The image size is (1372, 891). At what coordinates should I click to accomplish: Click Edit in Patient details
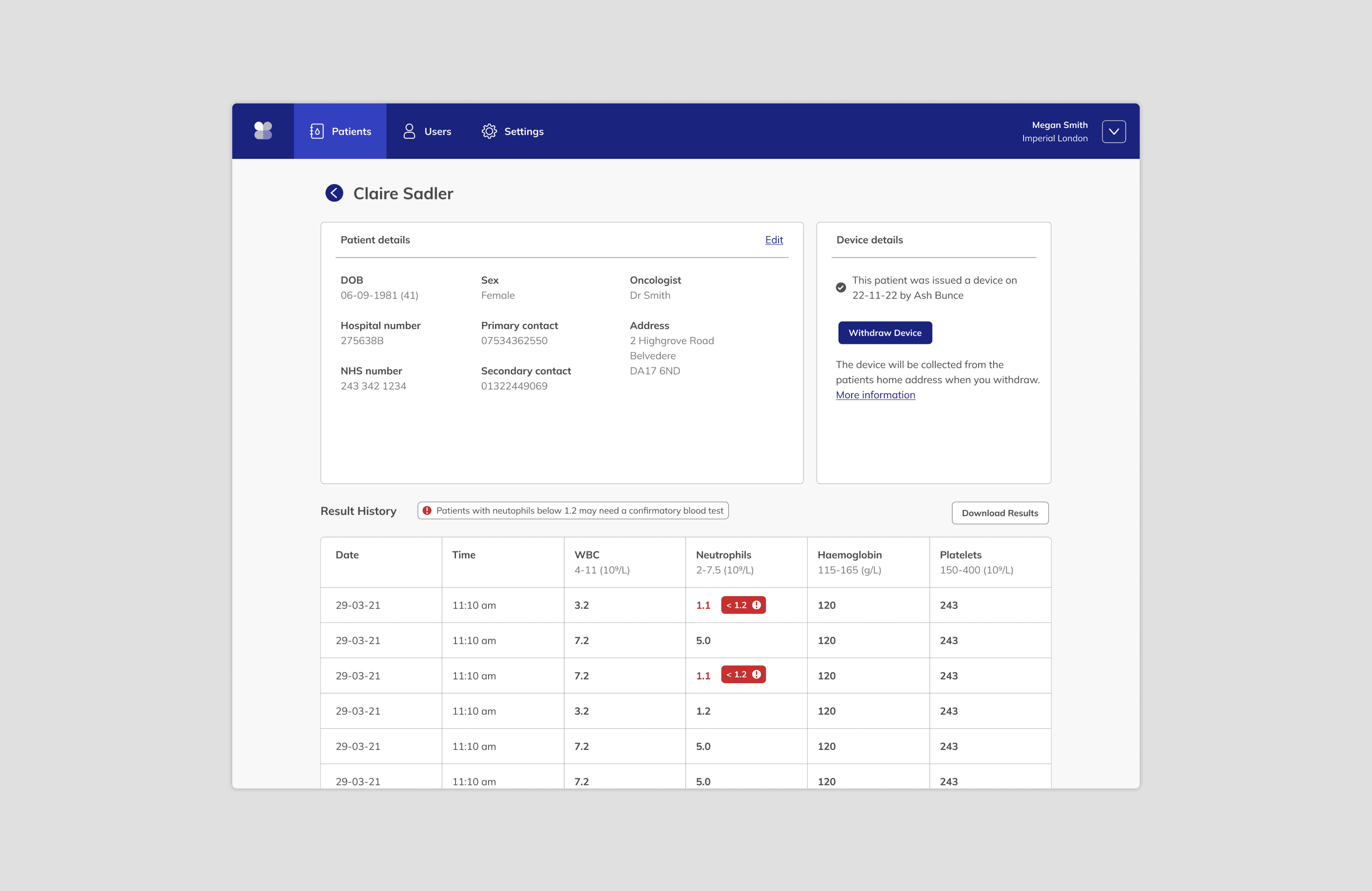coord(774,240)
